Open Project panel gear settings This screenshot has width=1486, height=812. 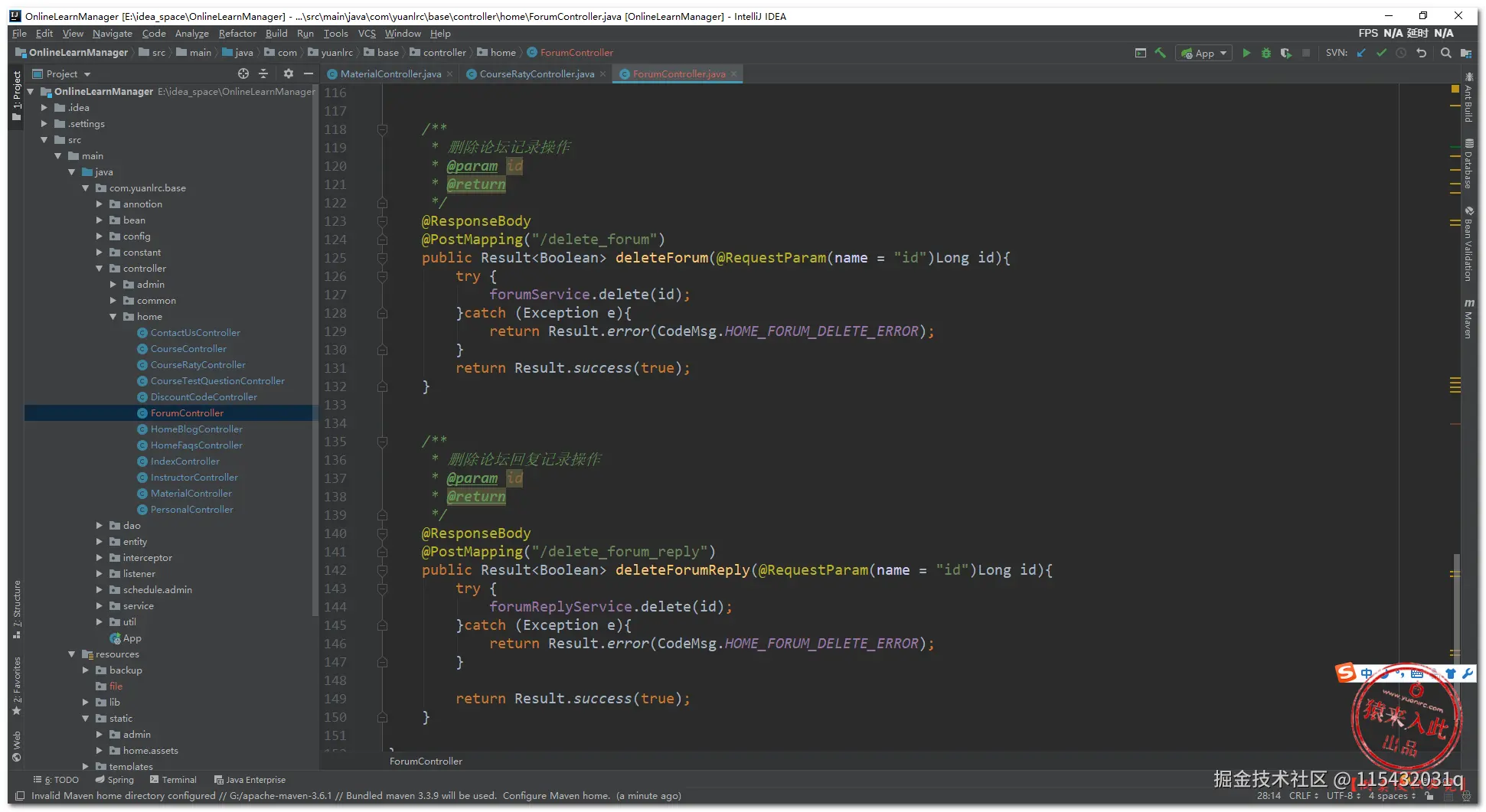pyautogui.click(x=288, y=73)
